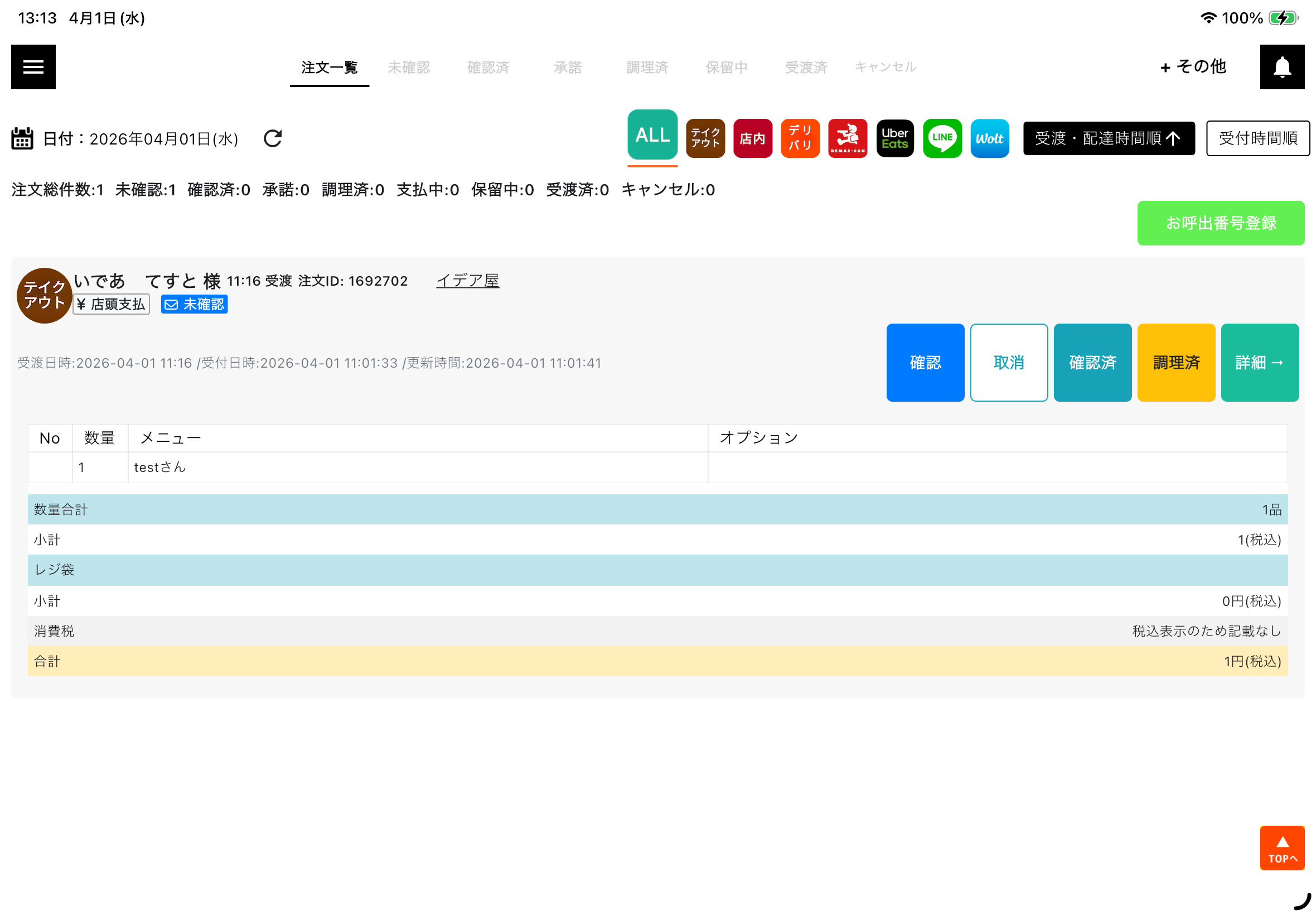Tap the 未確認 status badge on the order
The height and width of the screenshot is (915, 1316).
194,304
